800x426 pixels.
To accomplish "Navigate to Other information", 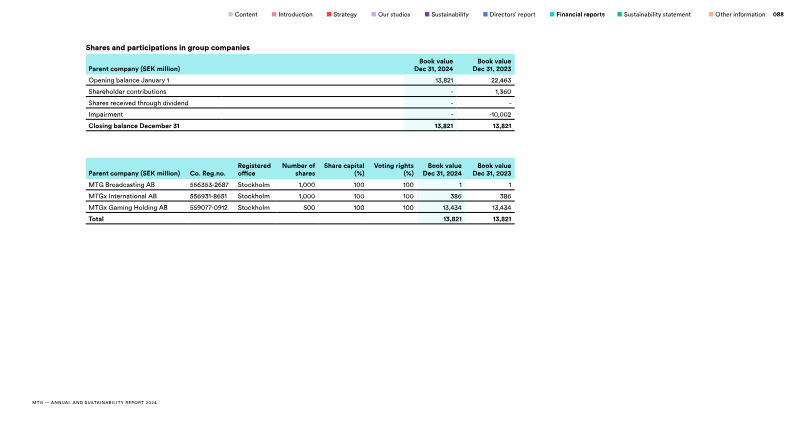I will click(740, 15).
